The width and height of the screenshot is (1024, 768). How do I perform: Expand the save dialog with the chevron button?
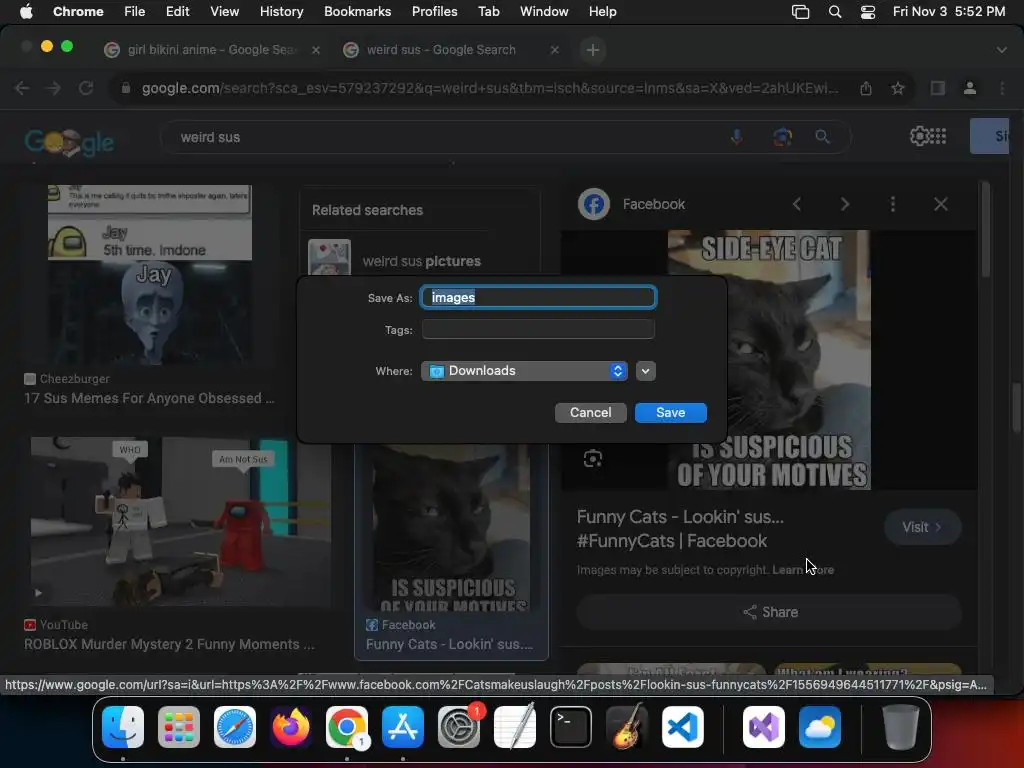point(645,371)
